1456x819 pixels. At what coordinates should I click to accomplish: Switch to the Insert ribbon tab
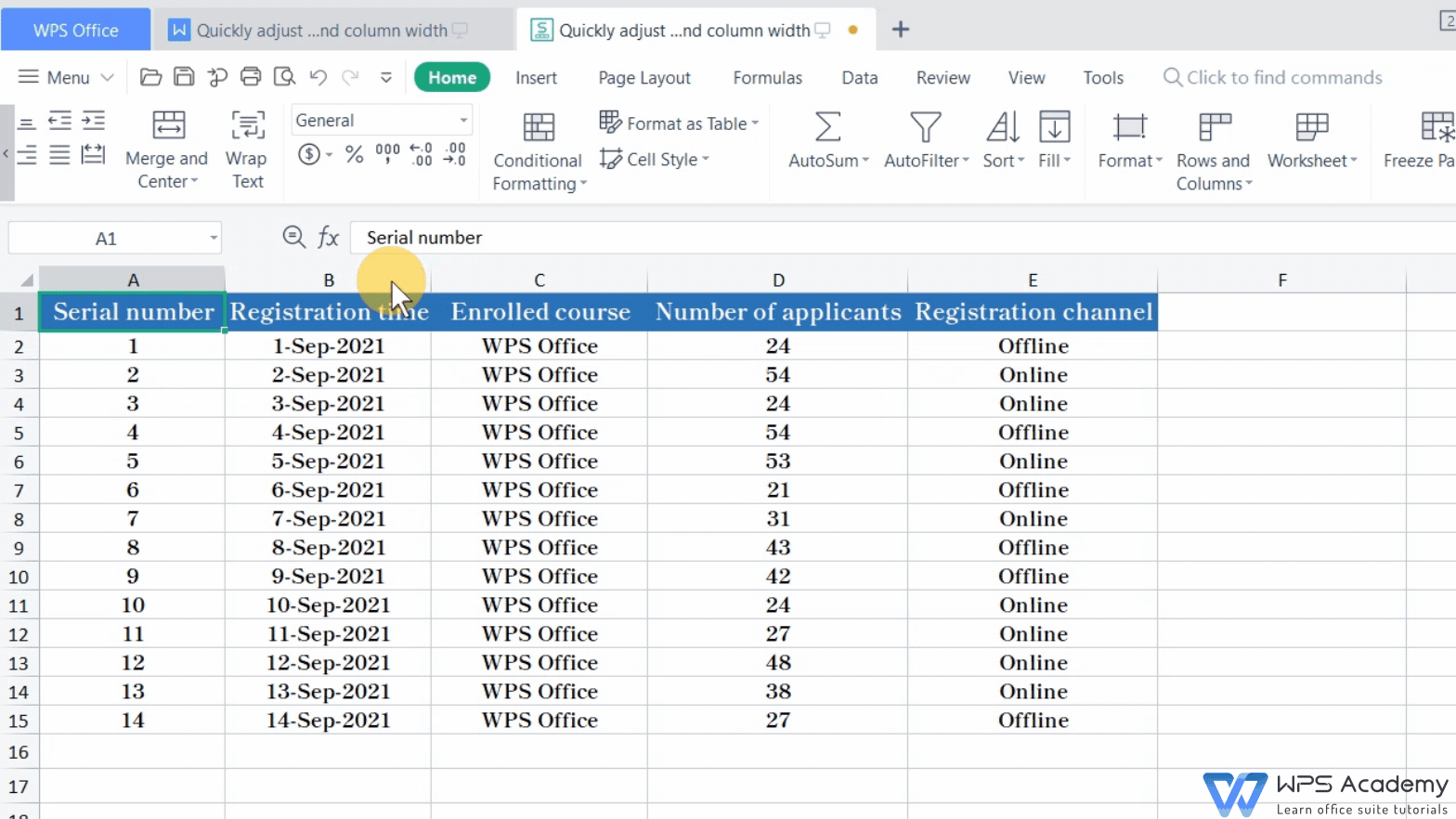(x=537, y=78)
